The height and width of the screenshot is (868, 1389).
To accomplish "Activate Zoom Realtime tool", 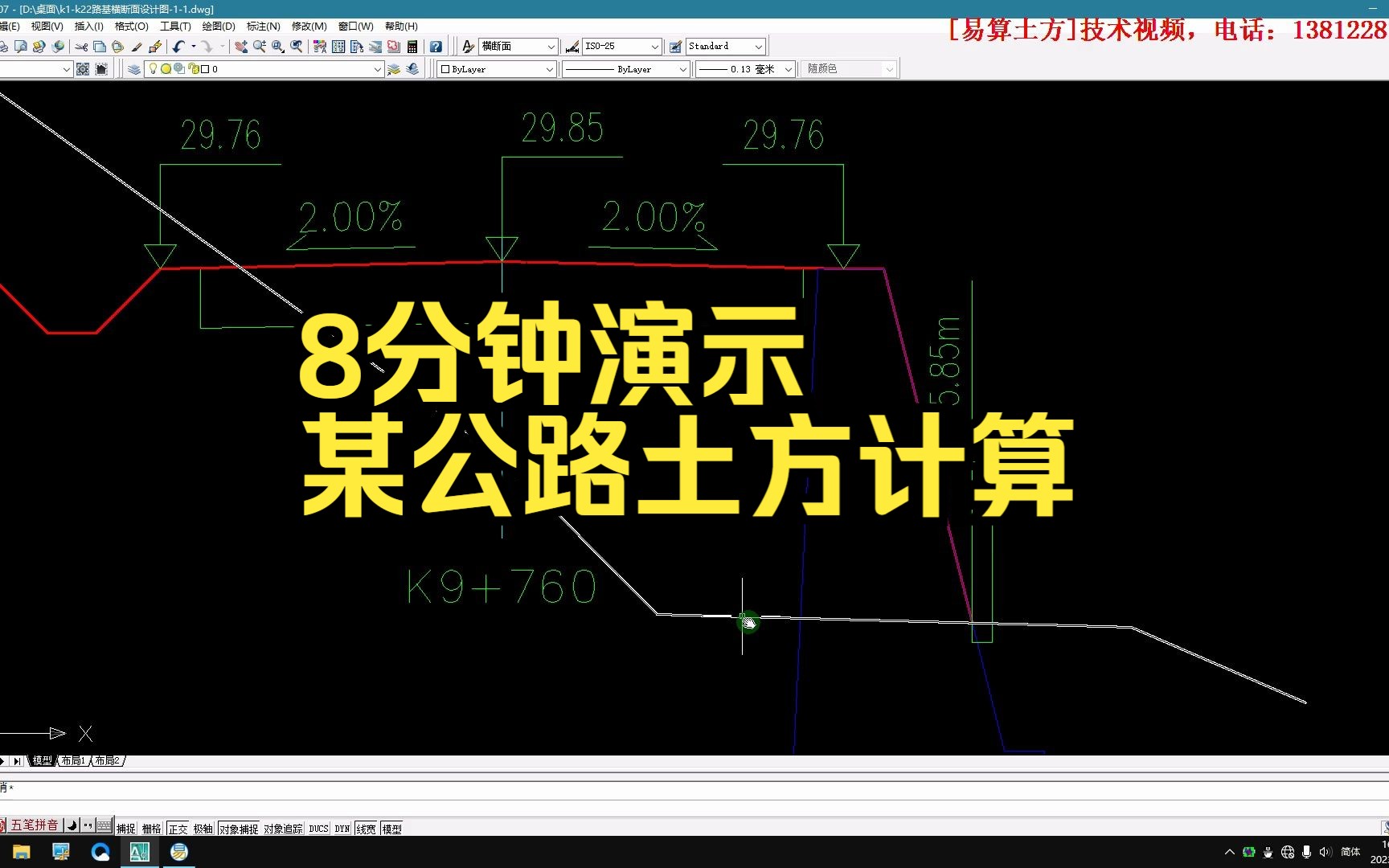I will coord(258,47).
